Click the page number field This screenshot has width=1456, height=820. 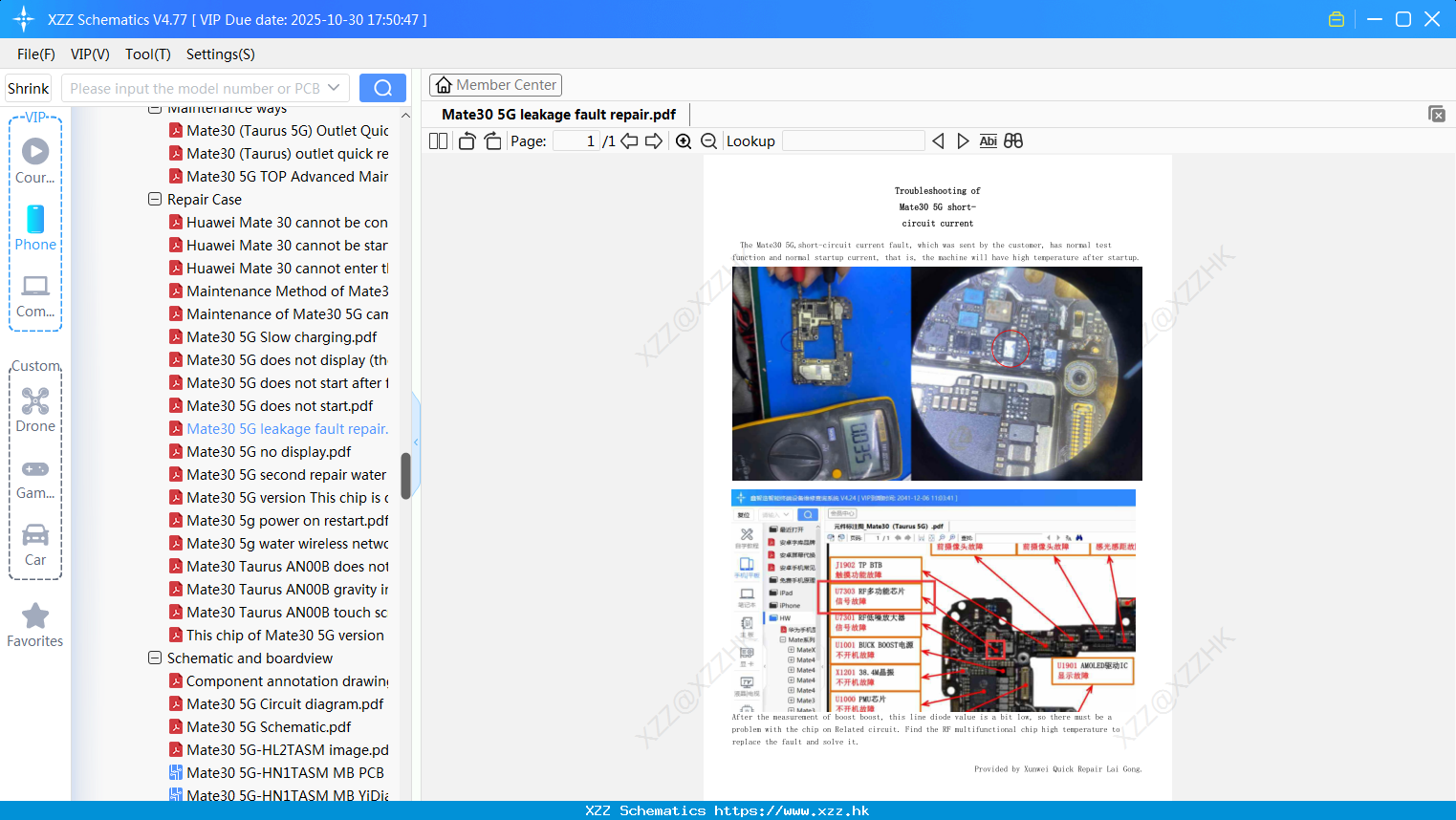pos(576,140)
